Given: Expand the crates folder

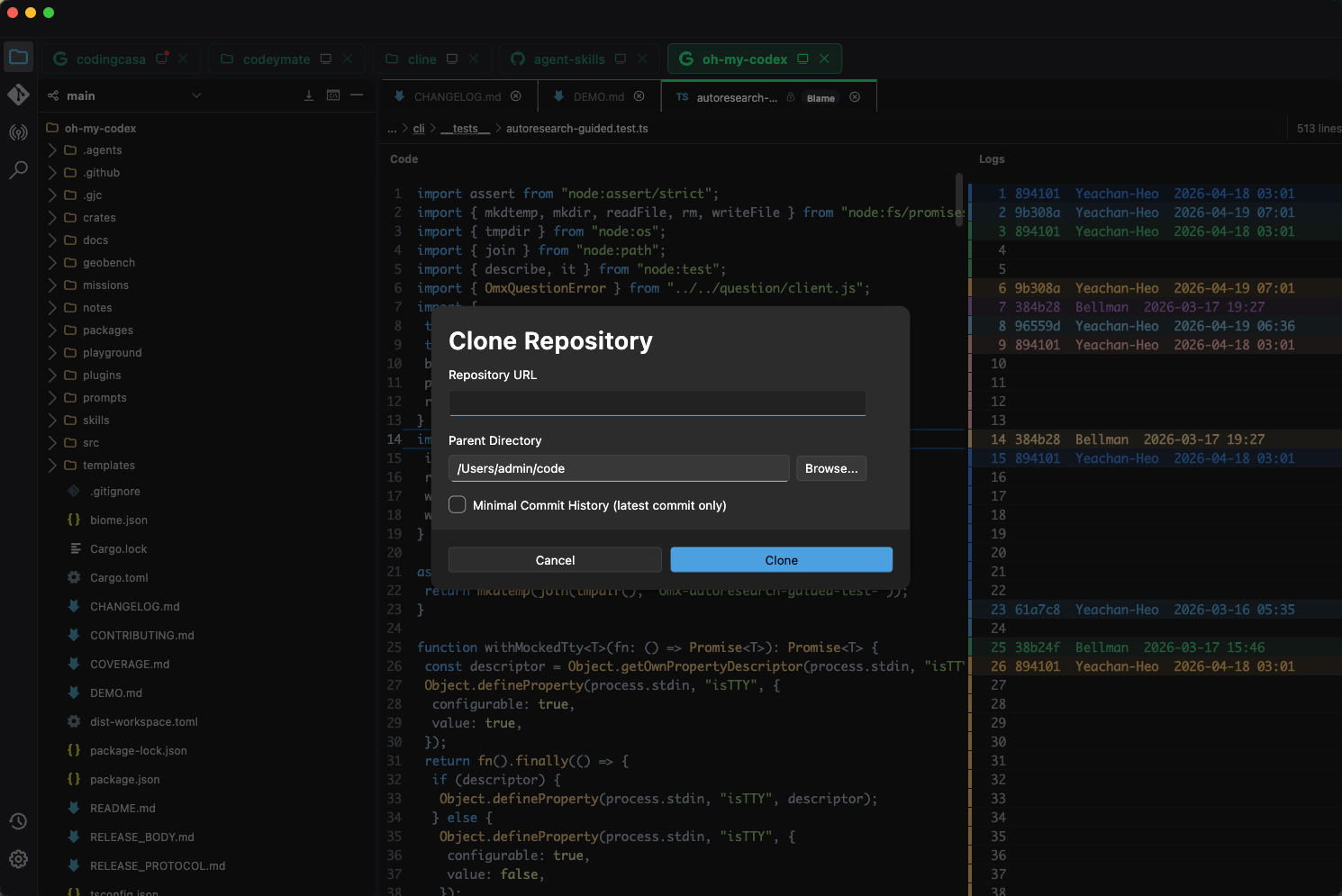Looking at the screenshot, I should pyautogui.click(x=52, y=218).
